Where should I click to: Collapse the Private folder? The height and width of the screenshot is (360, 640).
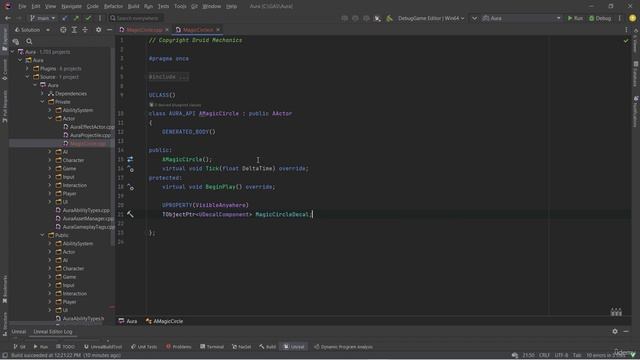[x=42, y=102]
